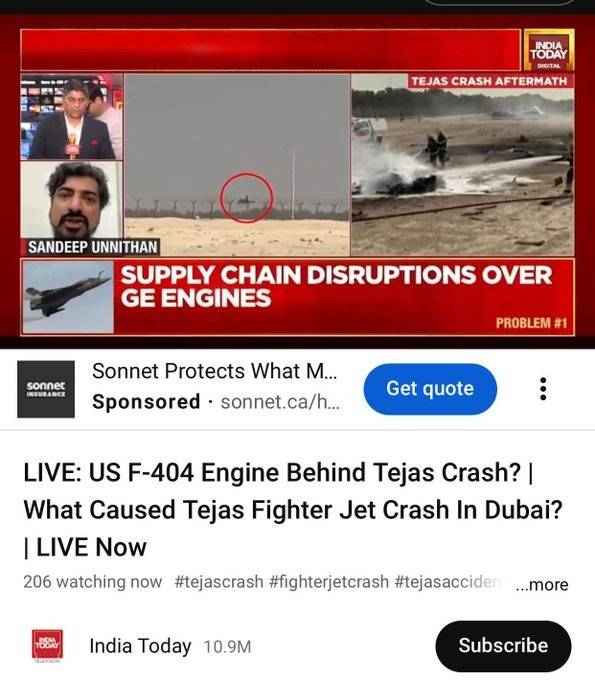Tap the 206 watching now text
This screenshot has height=680, width=595.
(93, 582)
